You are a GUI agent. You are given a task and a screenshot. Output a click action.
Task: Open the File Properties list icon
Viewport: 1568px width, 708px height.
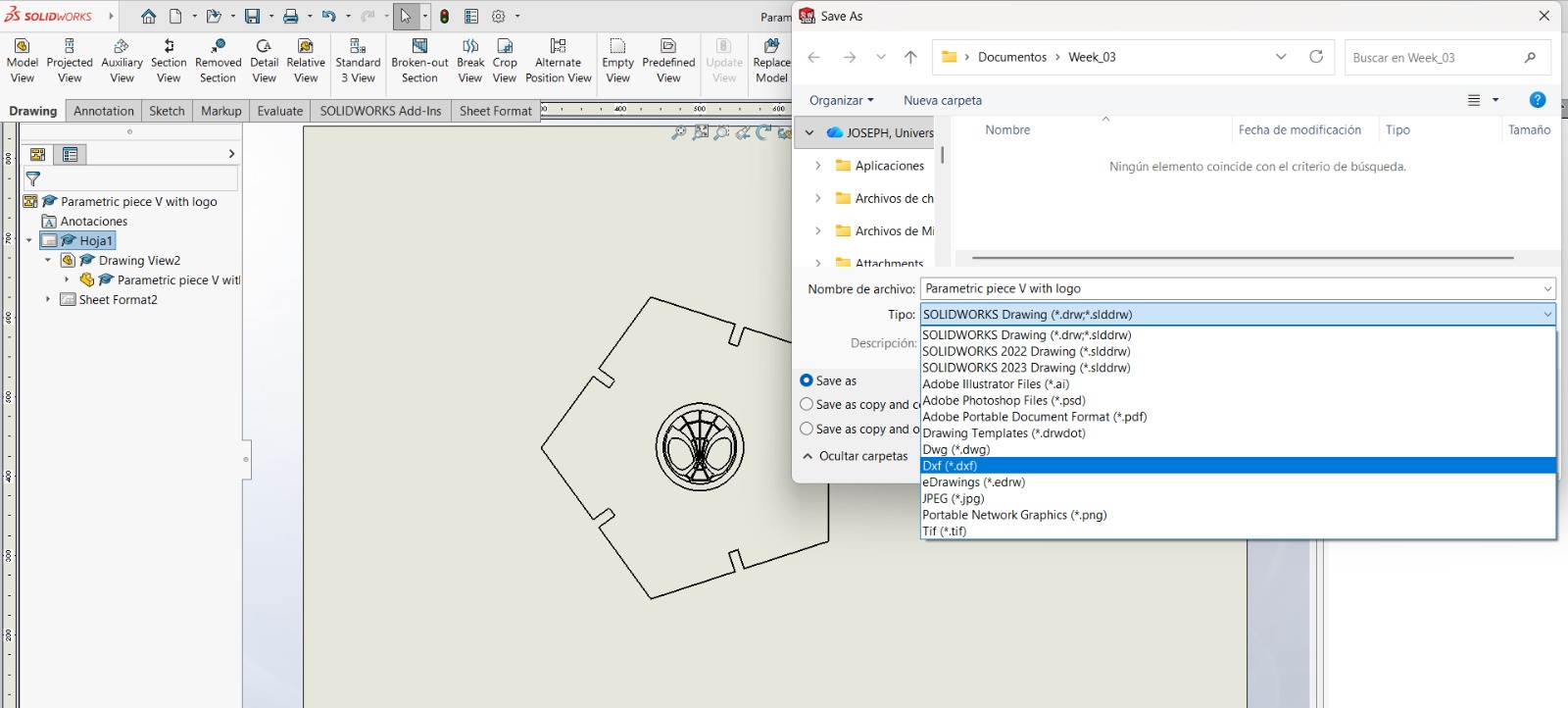click(471, 17)
